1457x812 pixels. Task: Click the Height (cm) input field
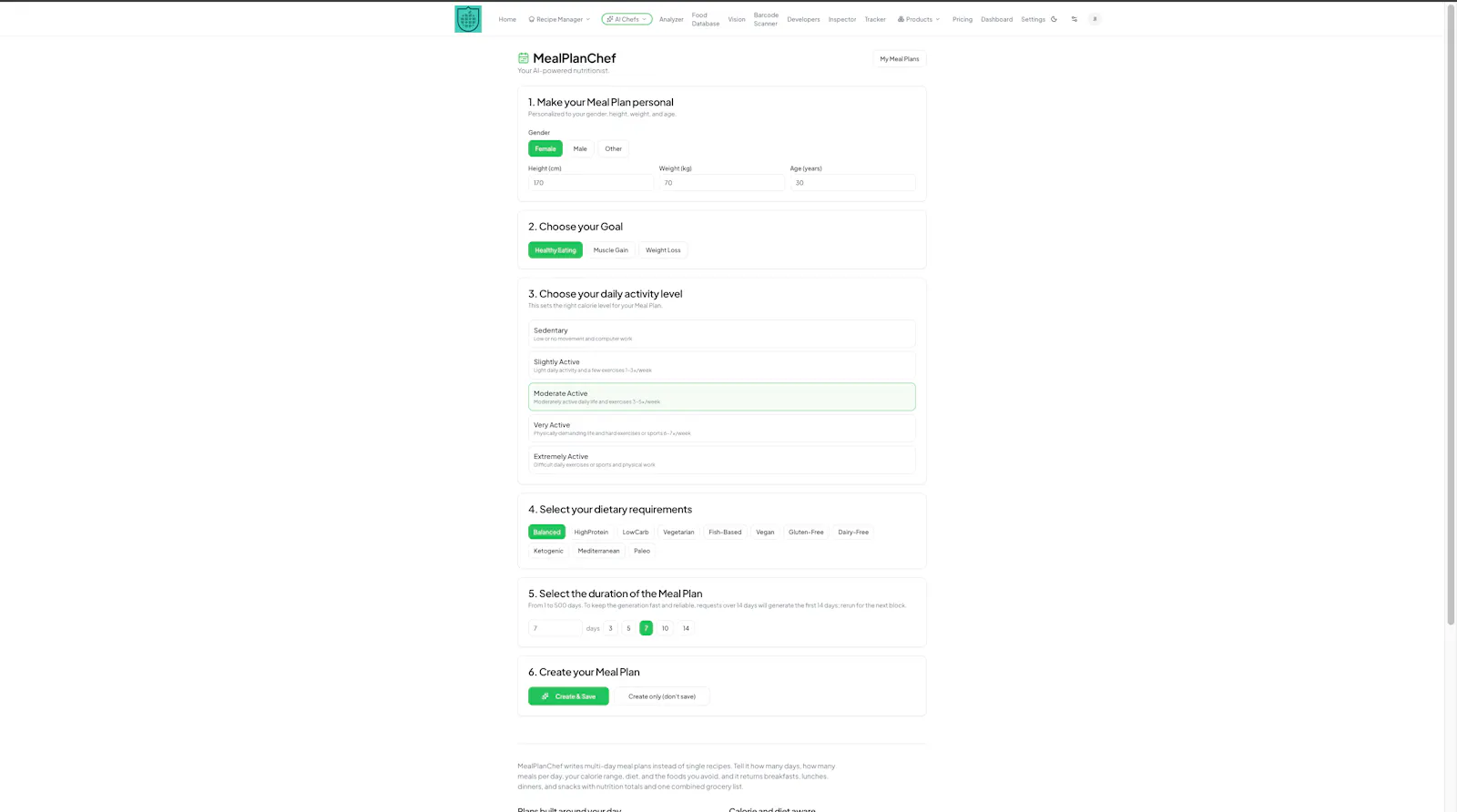tap(591, 183)
